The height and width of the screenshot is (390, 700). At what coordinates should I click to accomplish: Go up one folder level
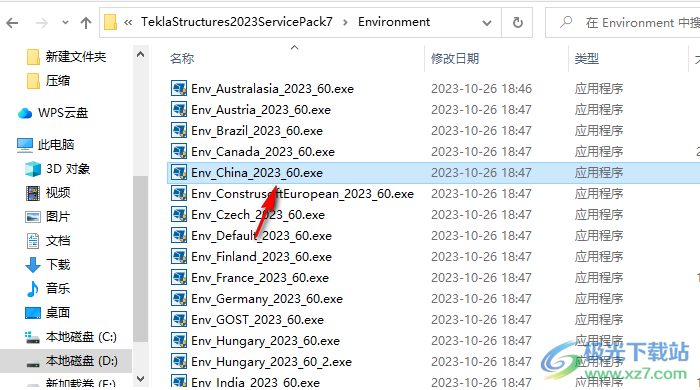pyautogui.click(x=86, y=23)
